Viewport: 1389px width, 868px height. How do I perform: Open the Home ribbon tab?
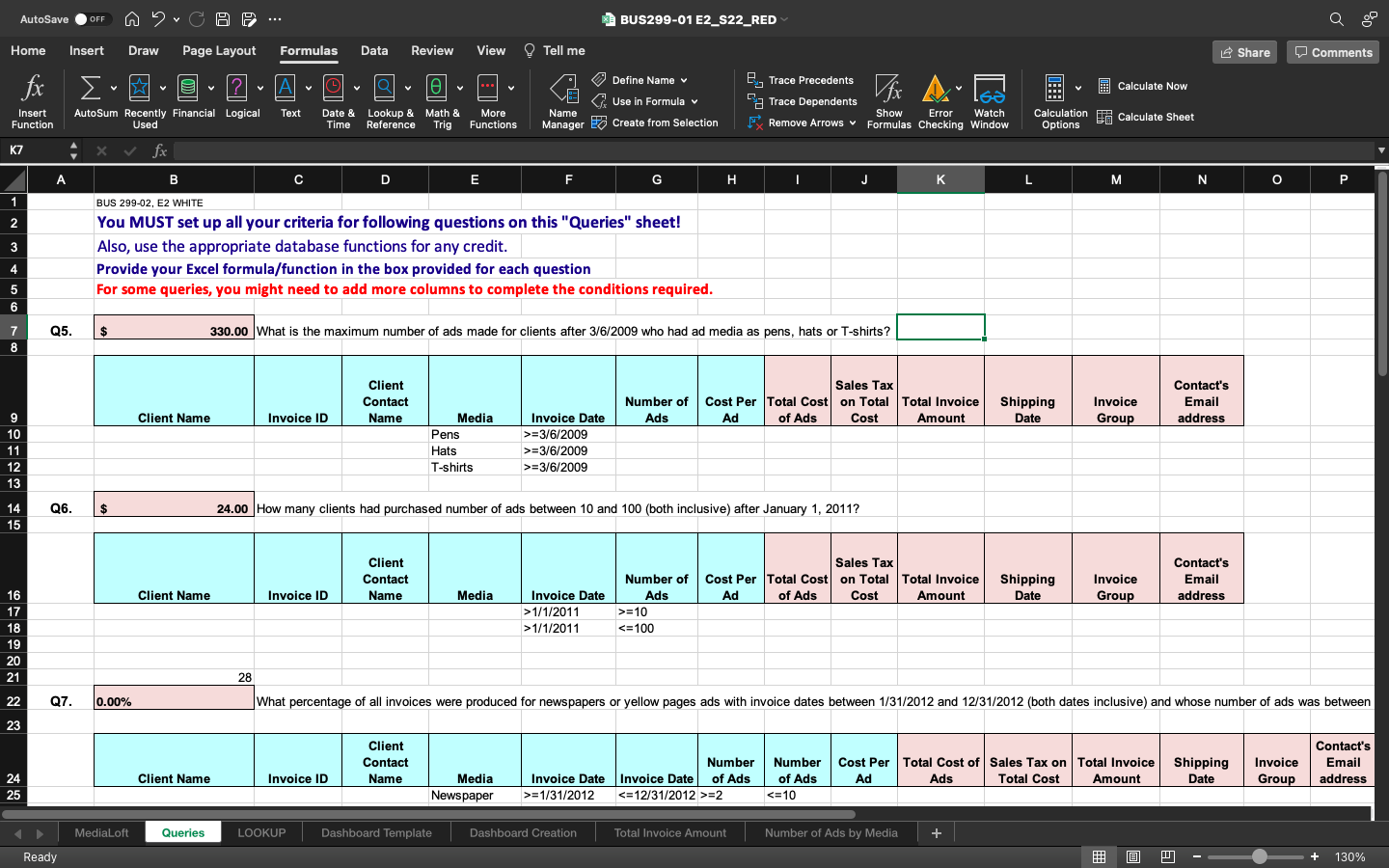[28, 50]
